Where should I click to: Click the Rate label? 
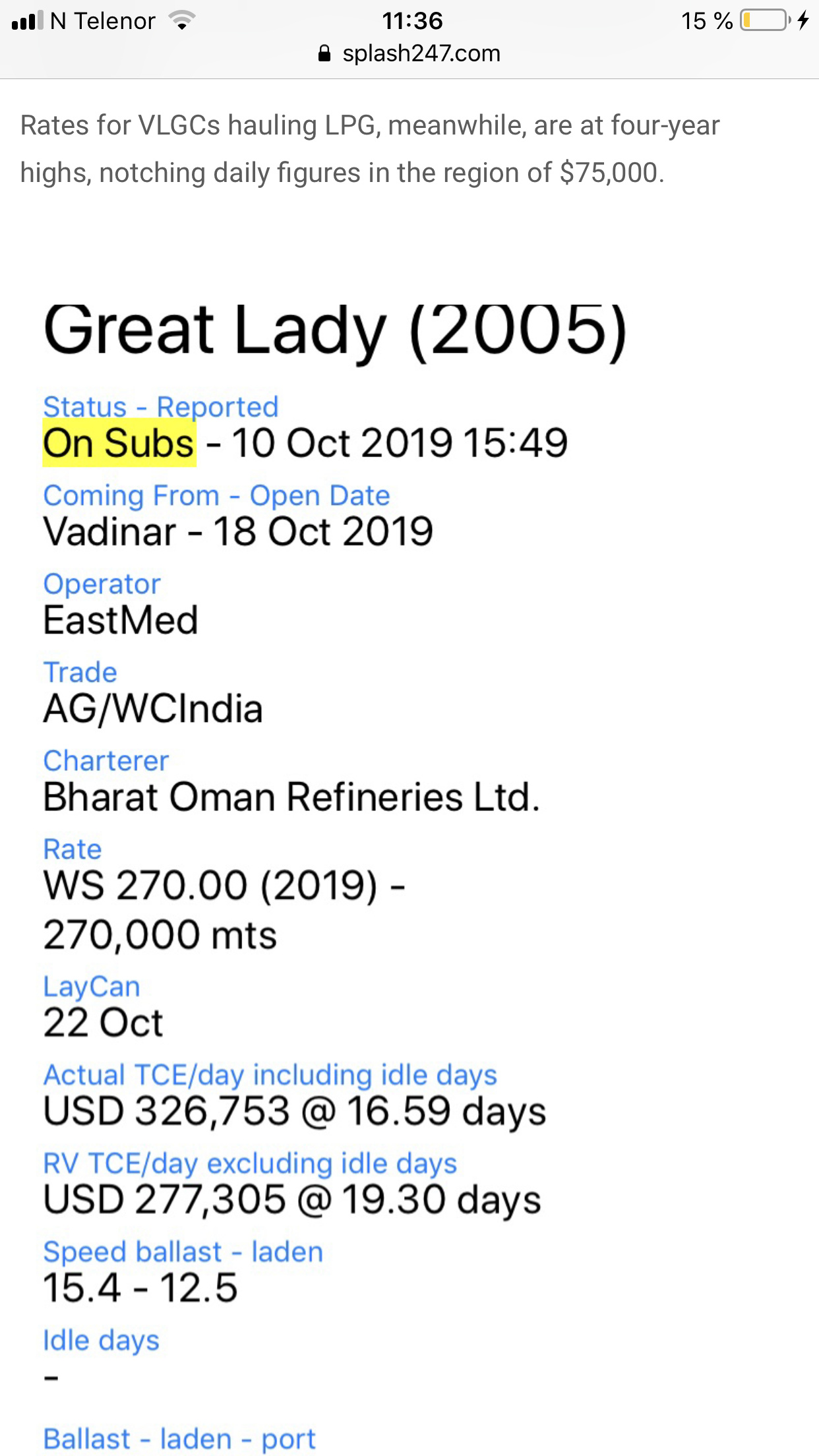[73, 849]
